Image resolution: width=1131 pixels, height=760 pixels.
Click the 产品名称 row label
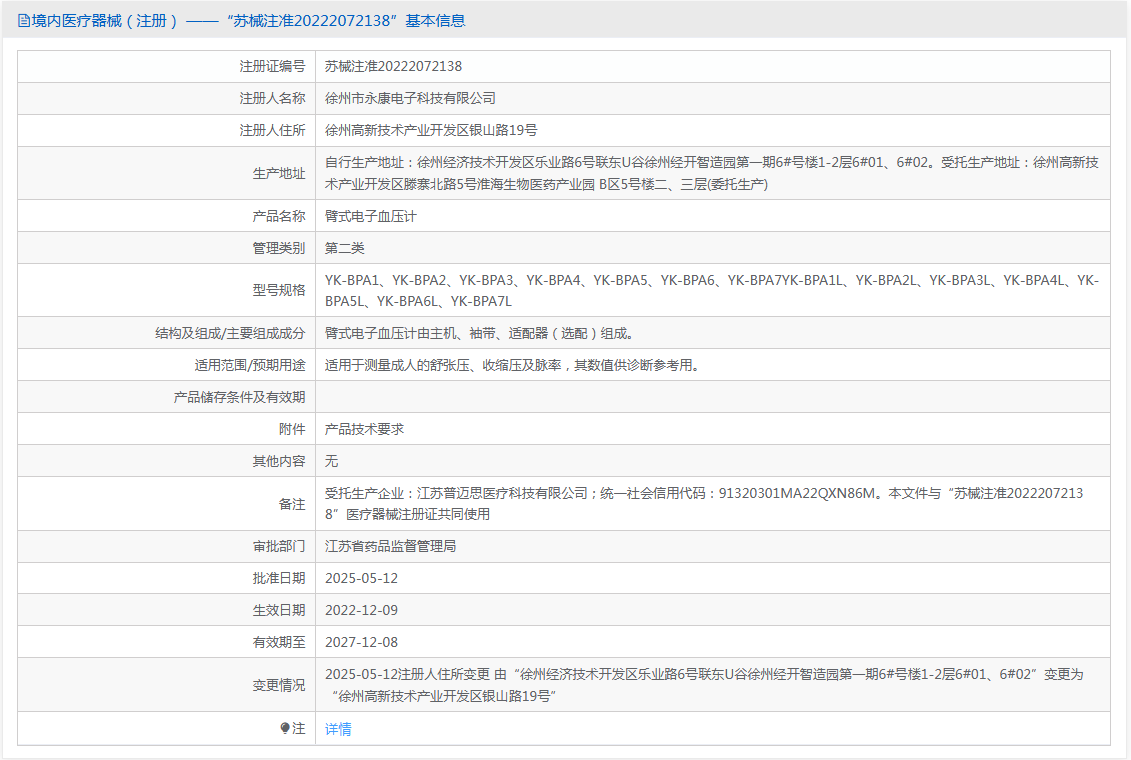278,216
